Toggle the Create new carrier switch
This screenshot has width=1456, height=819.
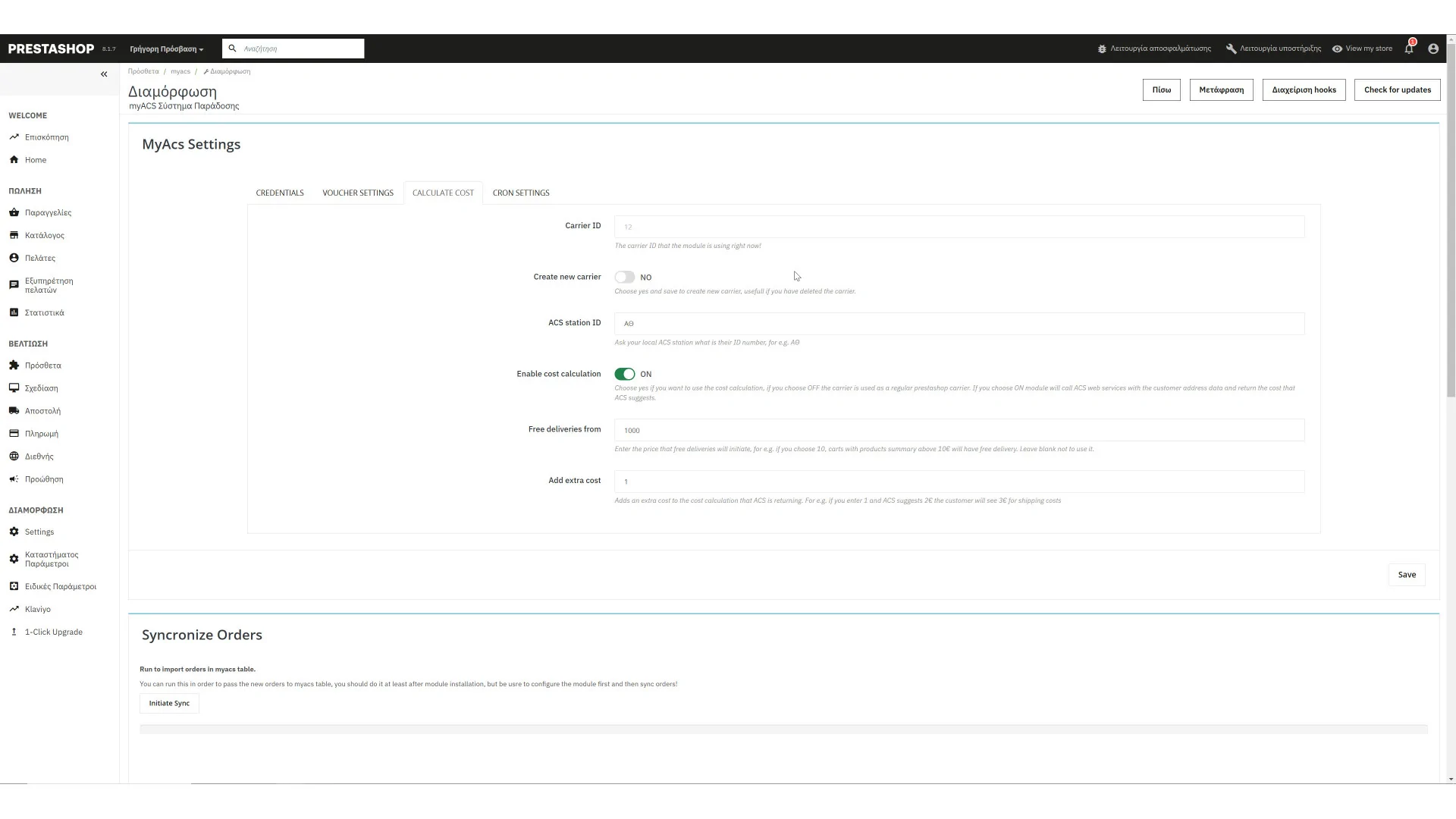(x=624, y=278)
